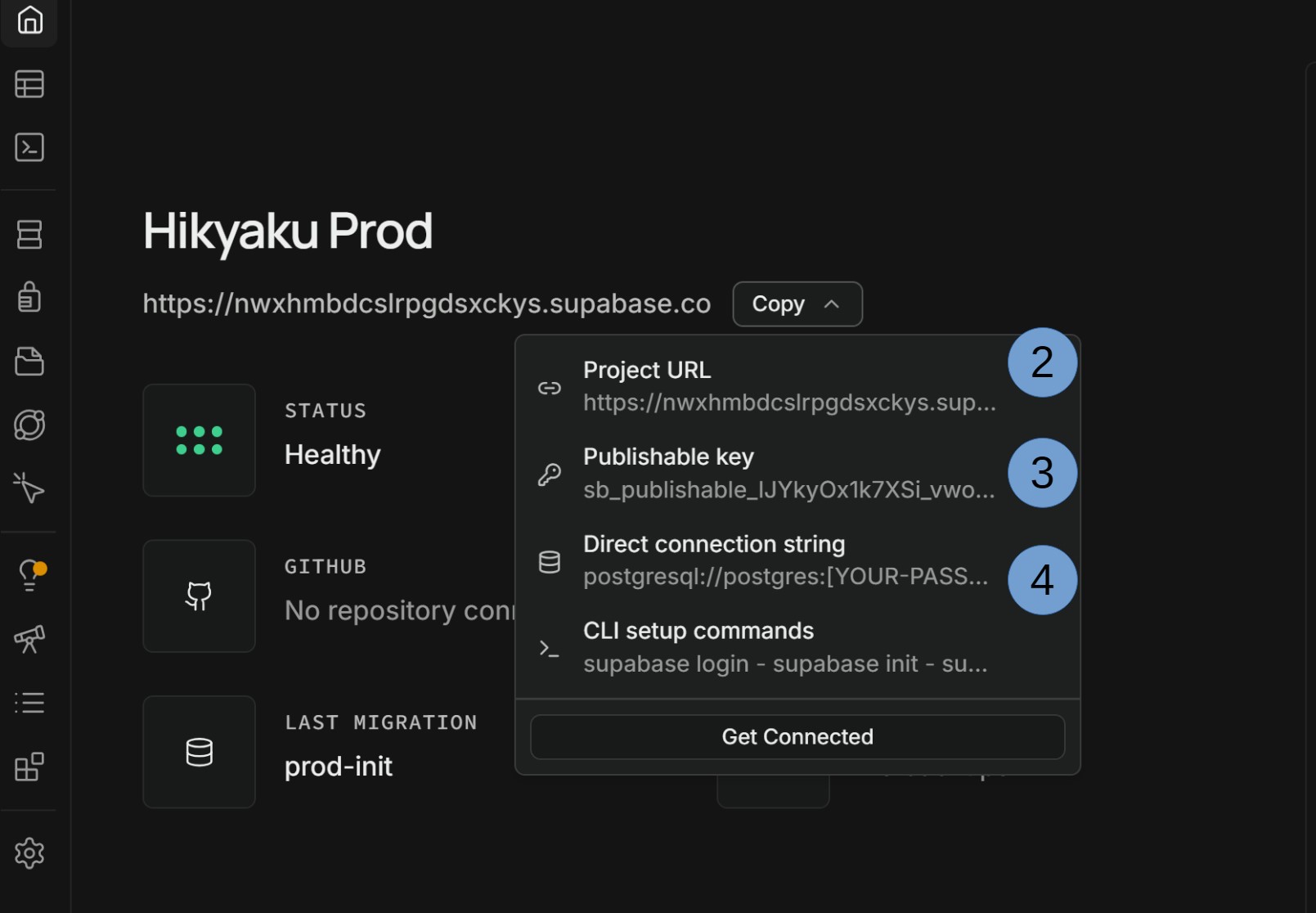Open the SQL Editor sidebar icon
The height and width of the screenshot is (913, 1316).
click(x=29, y=147)
